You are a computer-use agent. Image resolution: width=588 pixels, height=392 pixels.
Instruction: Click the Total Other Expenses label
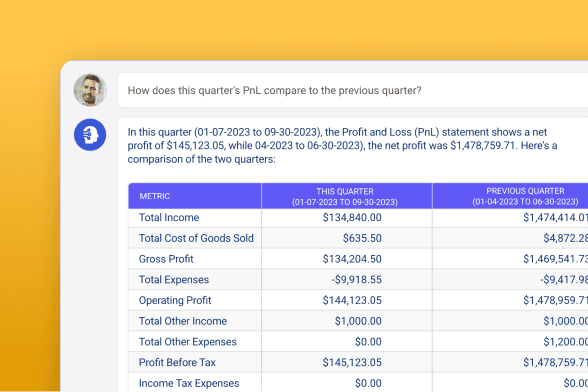188,342
